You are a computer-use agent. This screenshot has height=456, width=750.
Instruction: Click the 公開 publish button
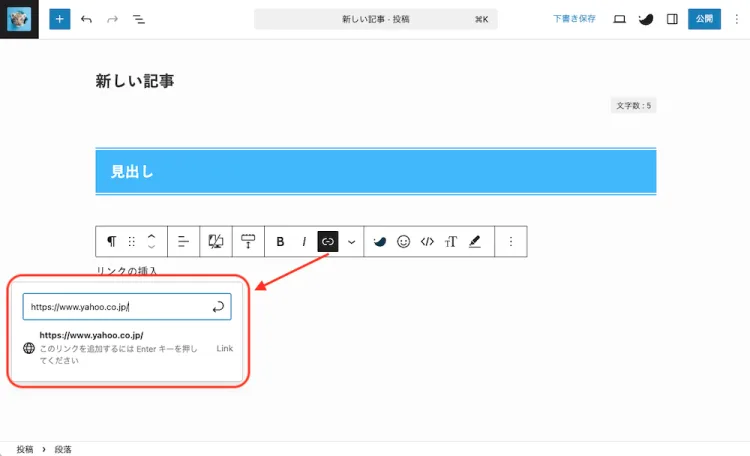tap(704, 19)
